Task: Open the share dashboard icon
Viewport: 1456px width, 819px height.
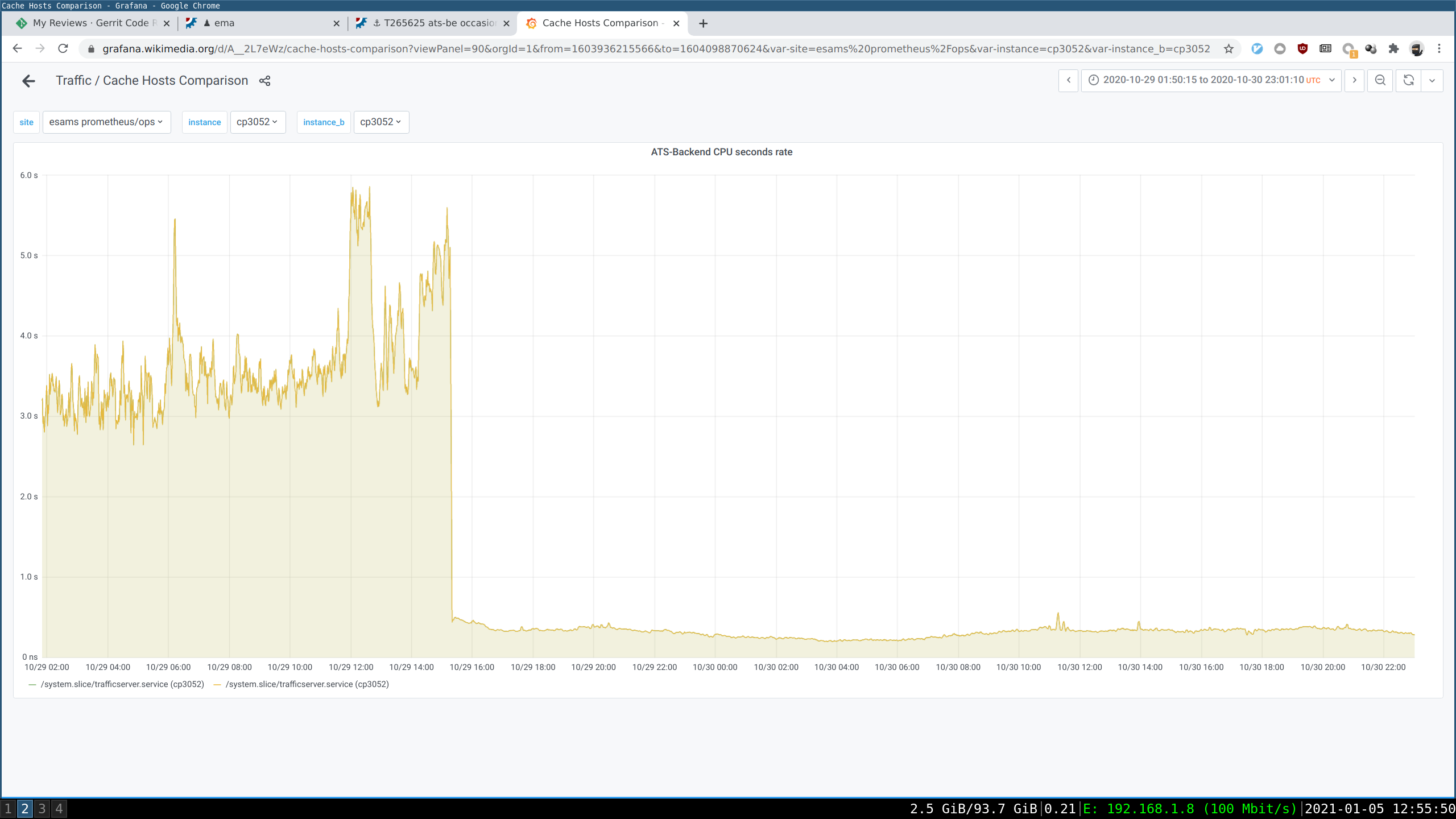Action: 264,81
